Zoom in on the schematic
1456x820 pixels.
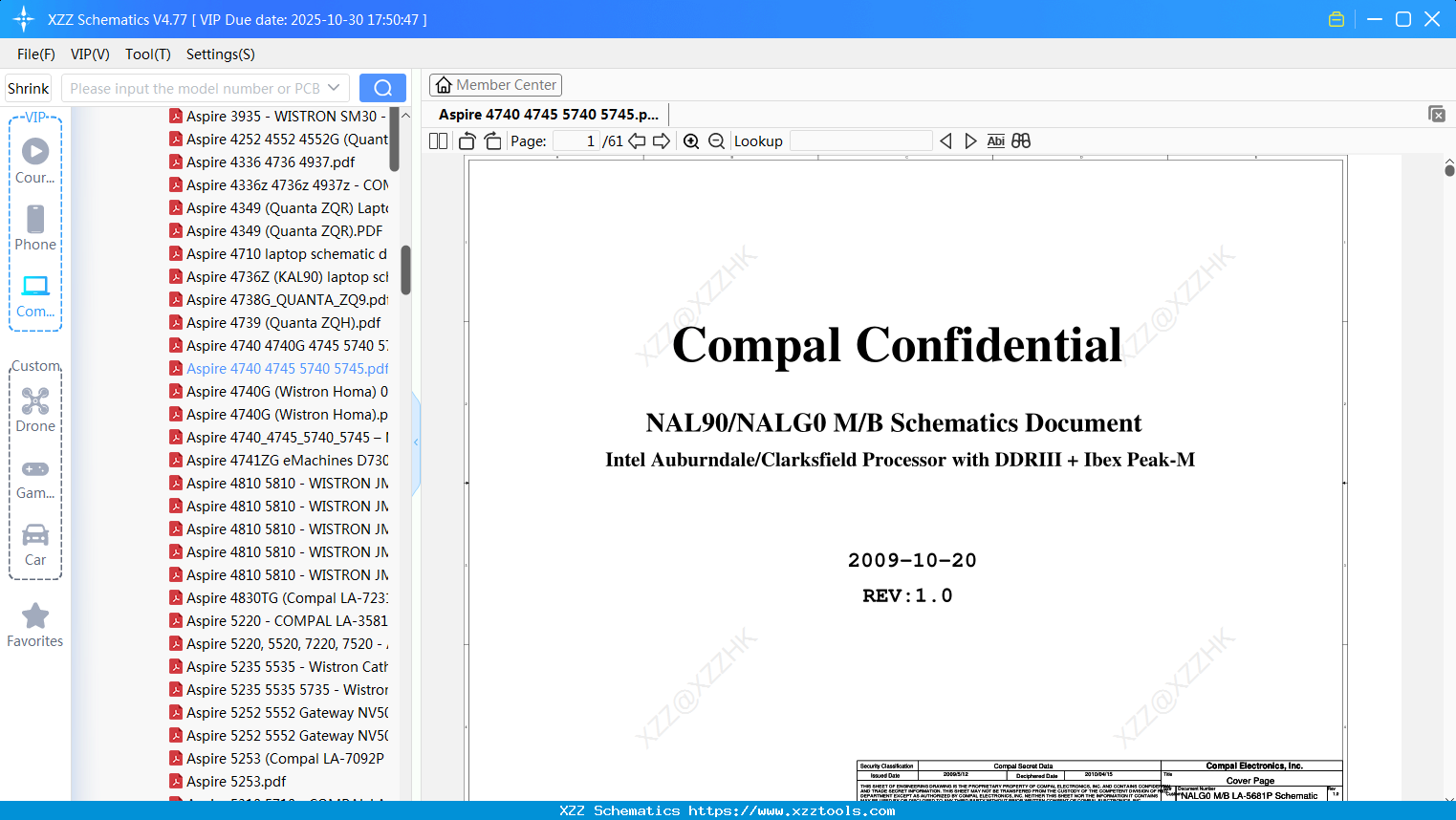691,141
